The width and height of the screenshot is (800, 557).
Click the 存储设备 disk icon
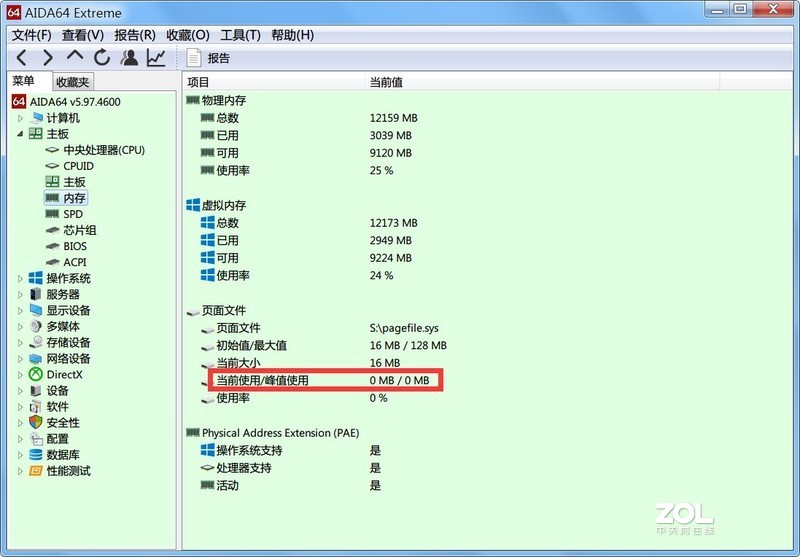click(x=36, y=342)
